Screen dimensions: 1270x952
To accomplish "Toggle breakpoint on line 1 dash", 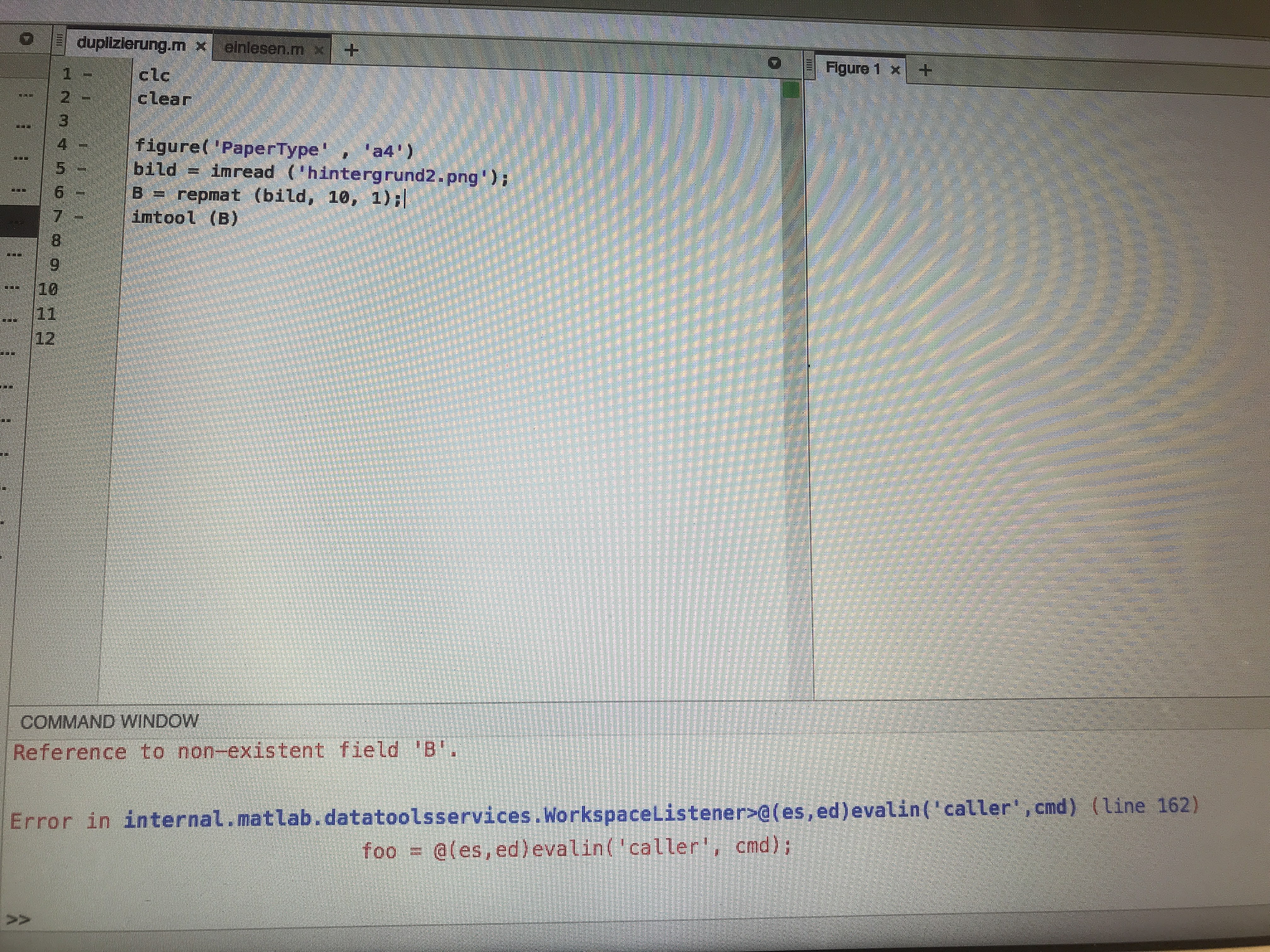I will coord(88,75).
